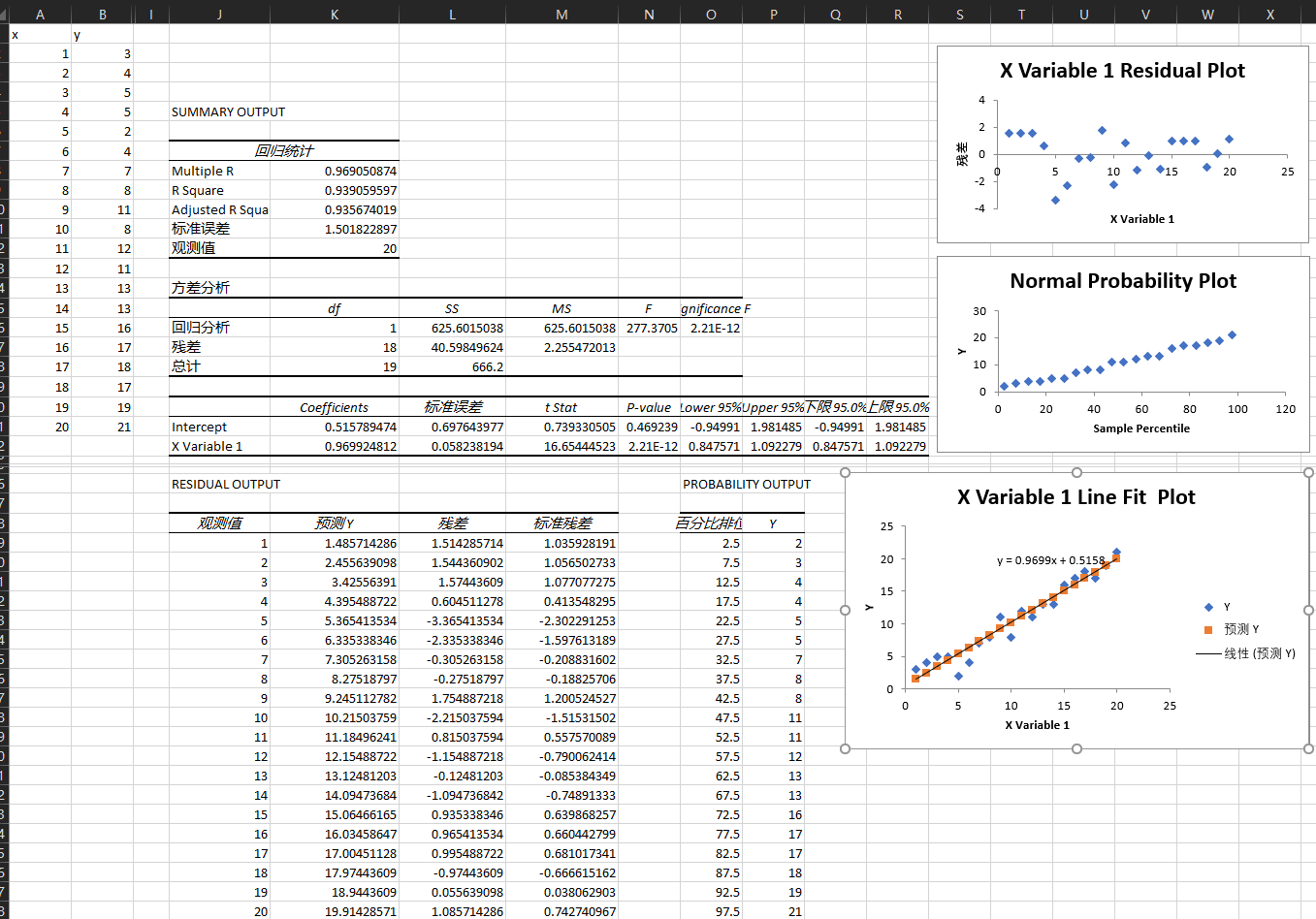Select column B header
Screen dimensions: 1316x919
coord(103,14)
